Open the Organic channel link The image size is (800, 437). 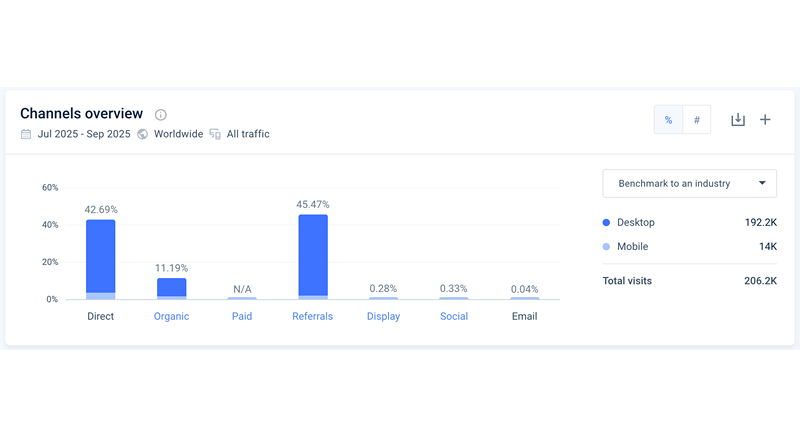tap(171, 316)
